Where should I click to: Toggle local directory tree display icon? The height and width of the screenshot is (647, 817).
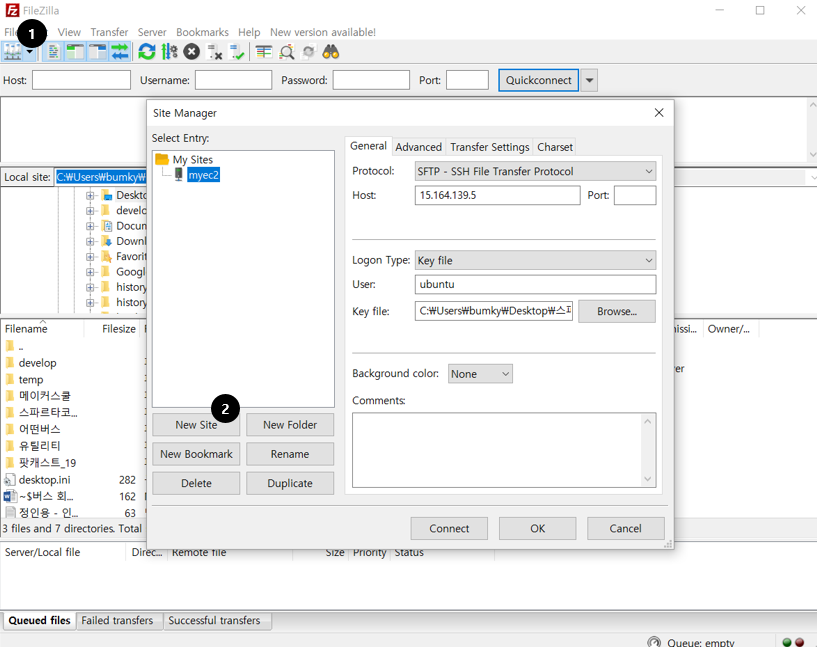pos(75,52)
